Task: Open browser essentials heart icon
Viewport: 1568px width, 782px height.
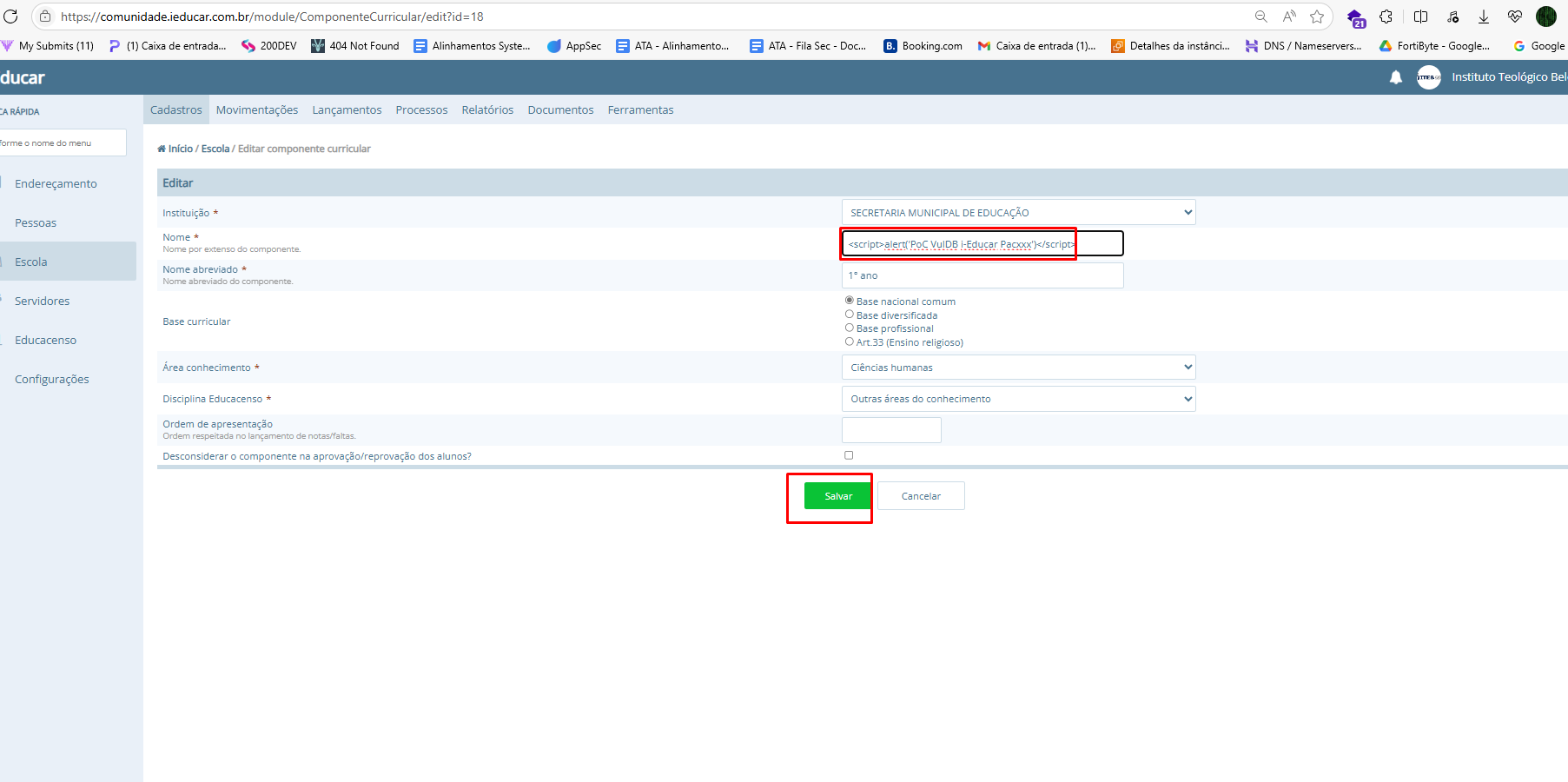Action: [1515, 17]
